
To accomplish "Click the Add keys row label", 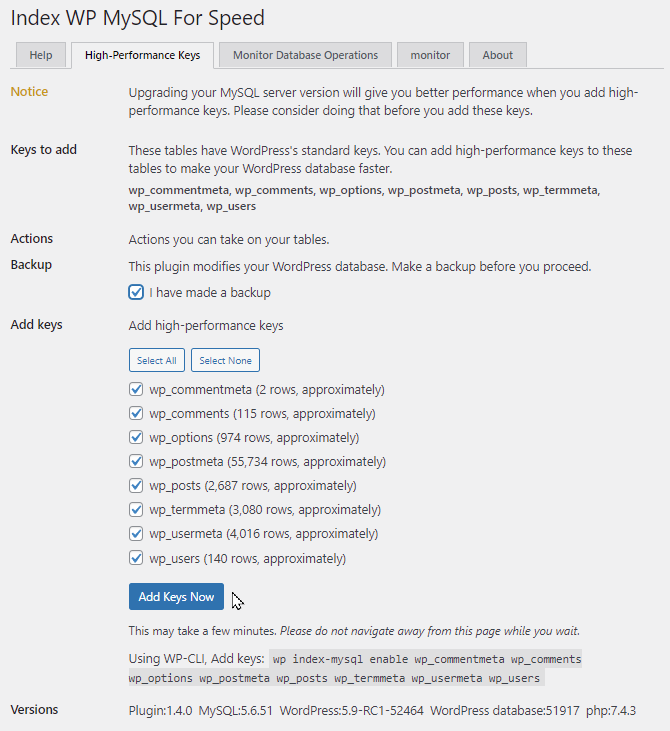I will [x=36, y=324].
